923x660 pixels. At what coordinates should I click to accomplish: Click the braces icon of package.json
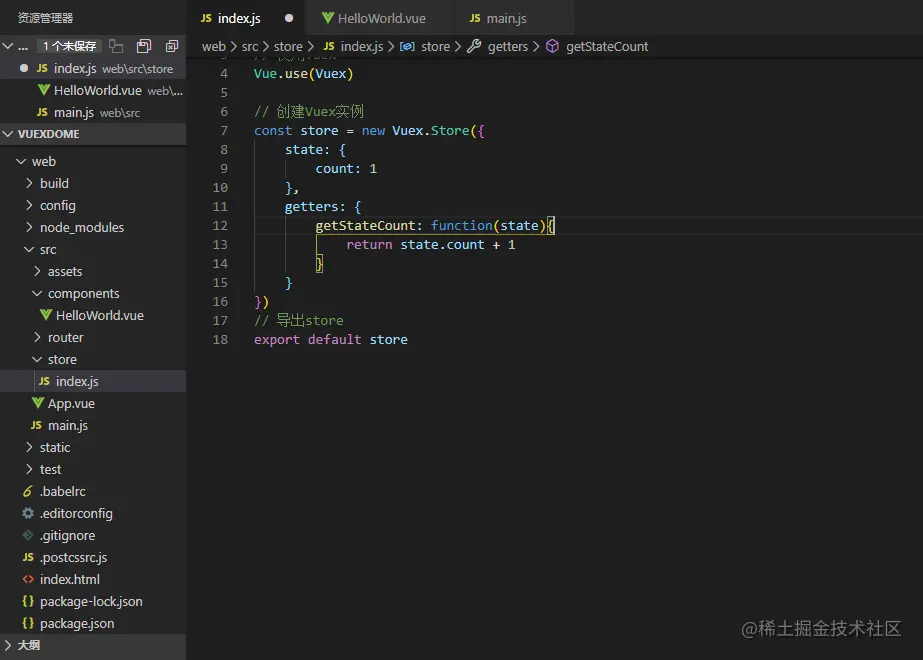tap(28, 623)
